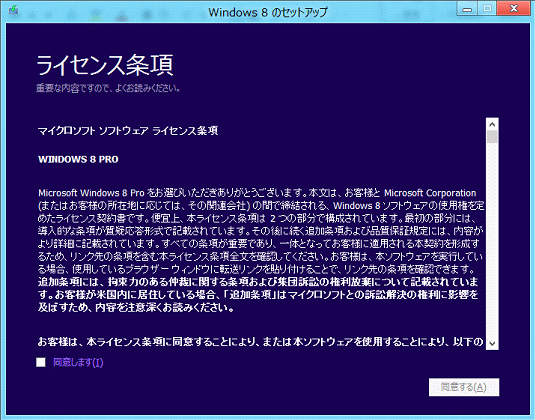Click the license text scrollbar thumb
Viewport: 535px width, 420px height.
coord(492,137)
